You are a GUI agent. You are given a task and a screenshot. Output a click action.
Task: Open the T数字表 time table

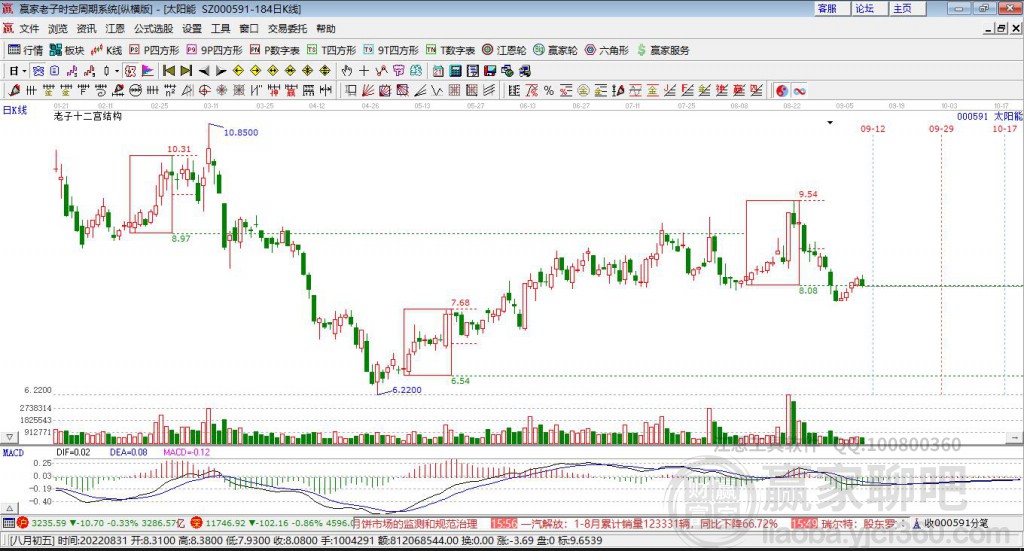tap(451, 50)
